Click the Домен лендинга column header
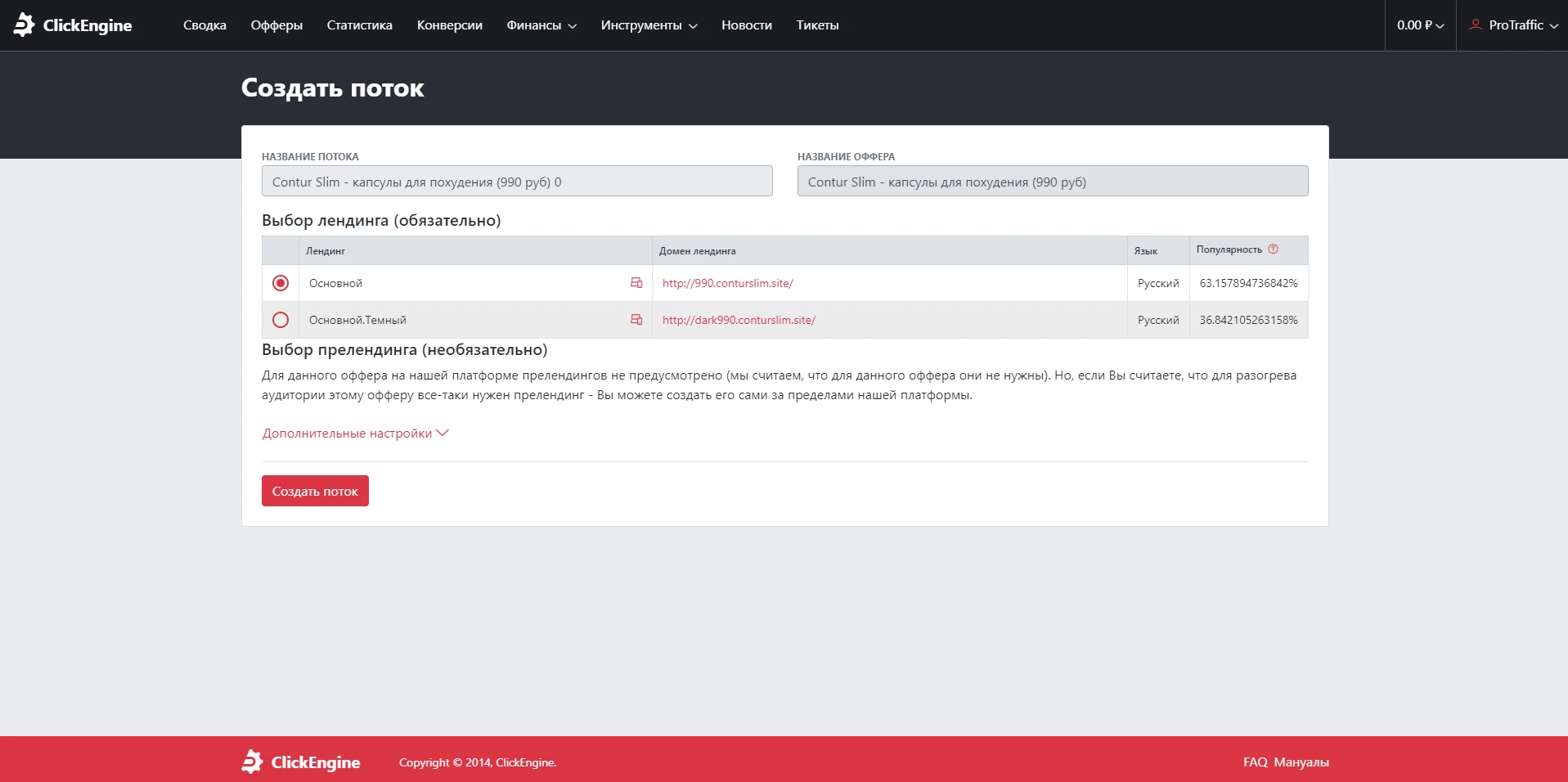The width and height of the screenshot is (1568, 782). [x=698, y=251]
